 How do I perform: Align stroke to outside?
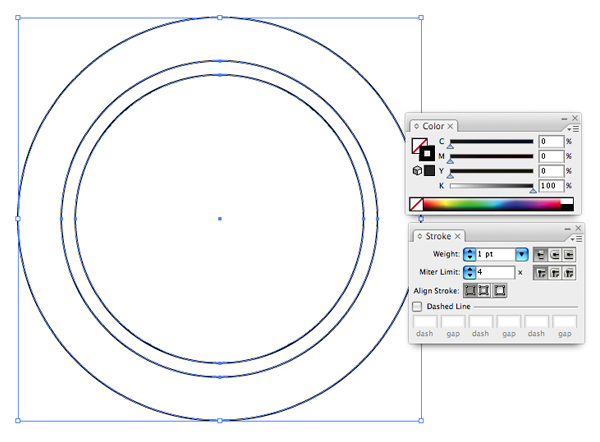coord(499,290)
